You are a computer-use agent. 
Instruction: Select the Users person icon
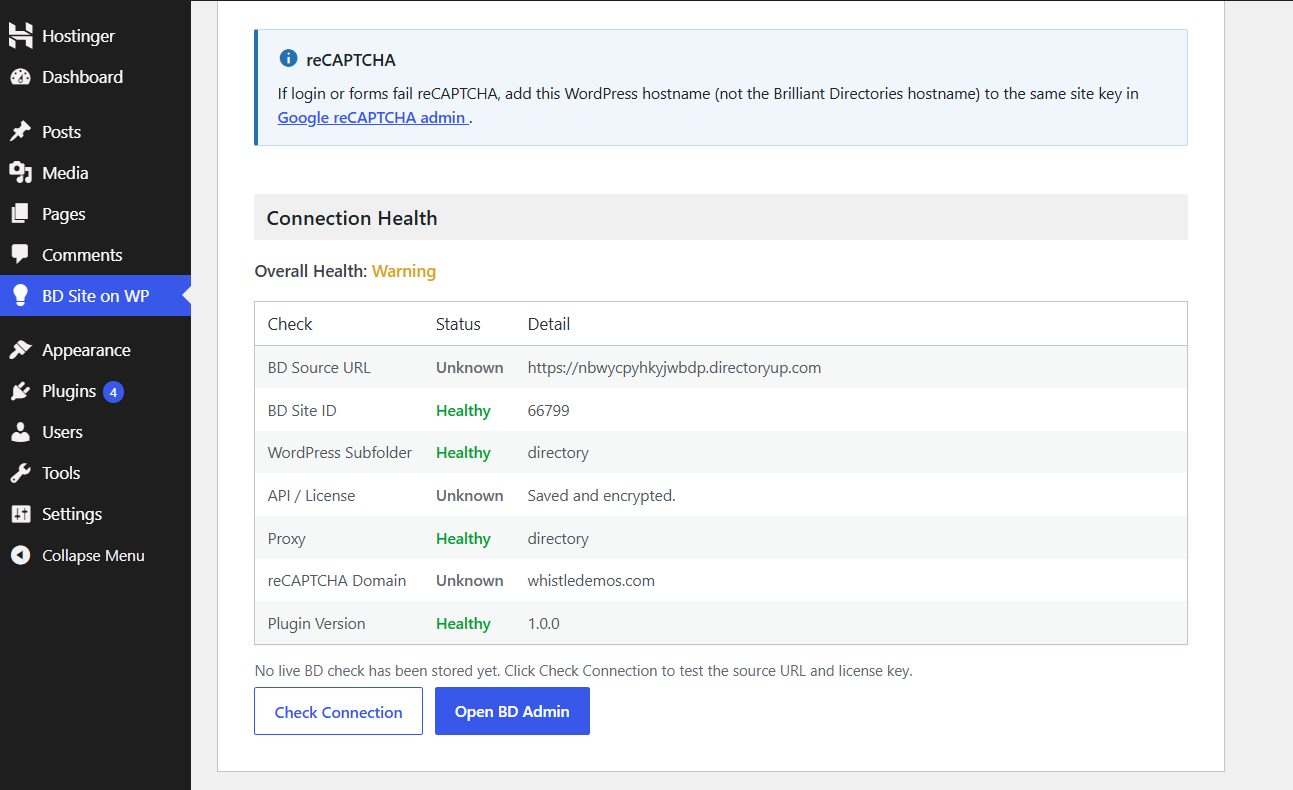(20, 432)
